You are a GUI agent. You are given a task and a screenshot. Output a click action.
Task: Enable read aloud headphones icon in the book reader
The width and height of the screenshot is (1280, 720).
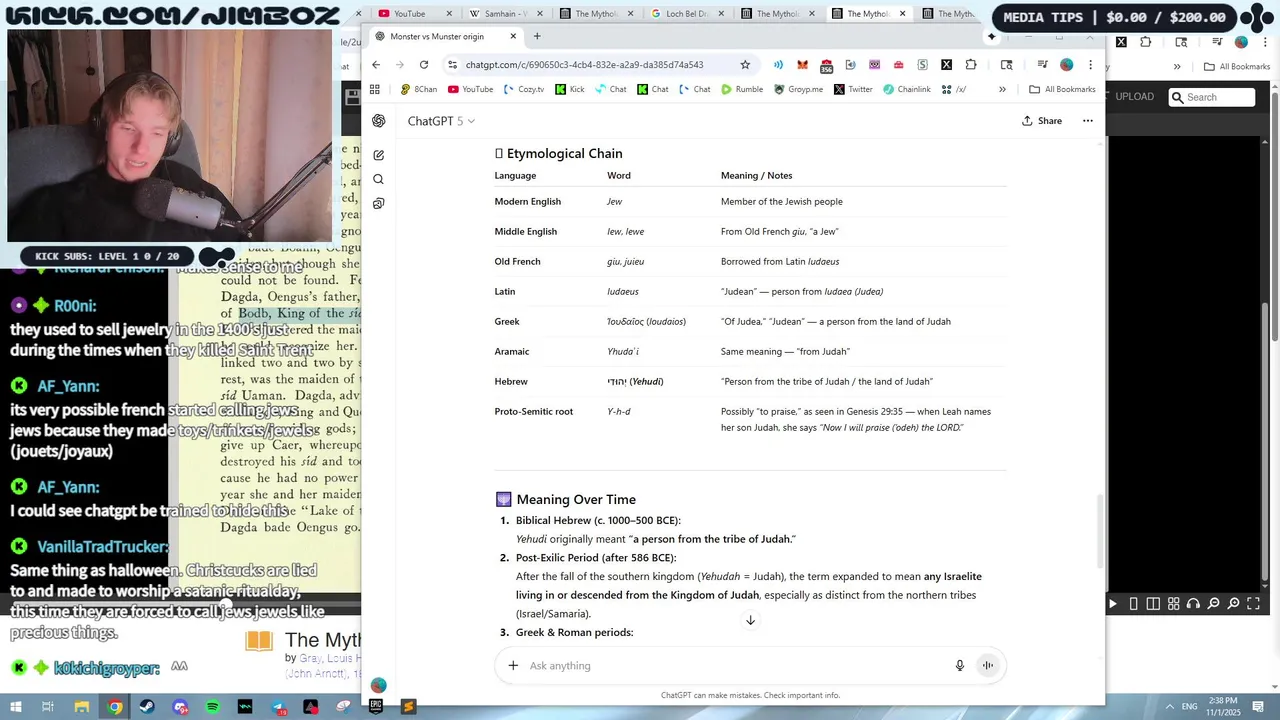pyautogui.click(x=1193, y=604)
